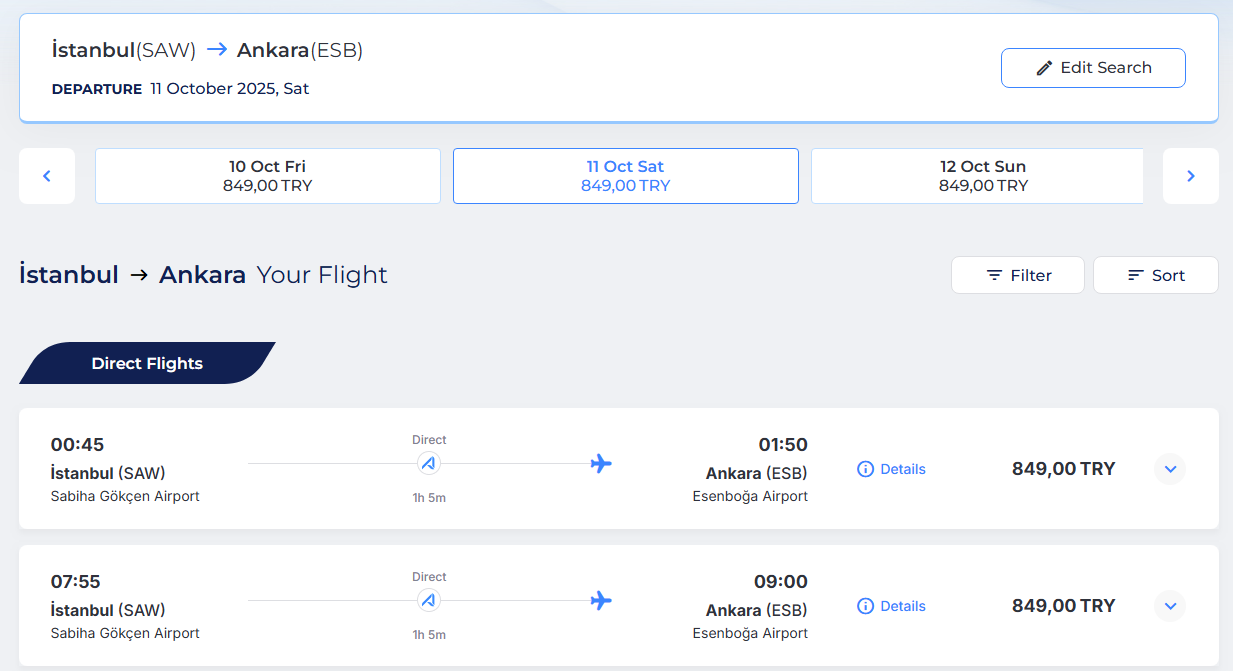Click the airline logo on 07:55 flight

[429, 600]
